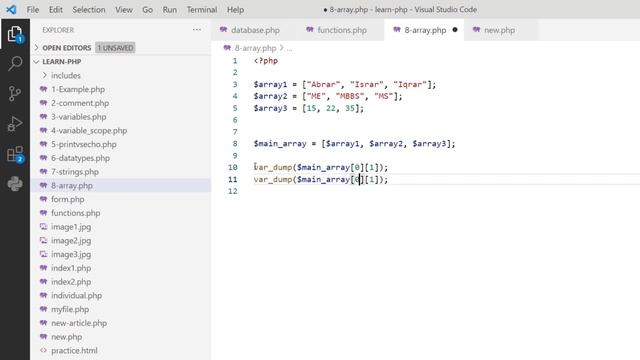Open the Source Control view

[x=15, y=93]
